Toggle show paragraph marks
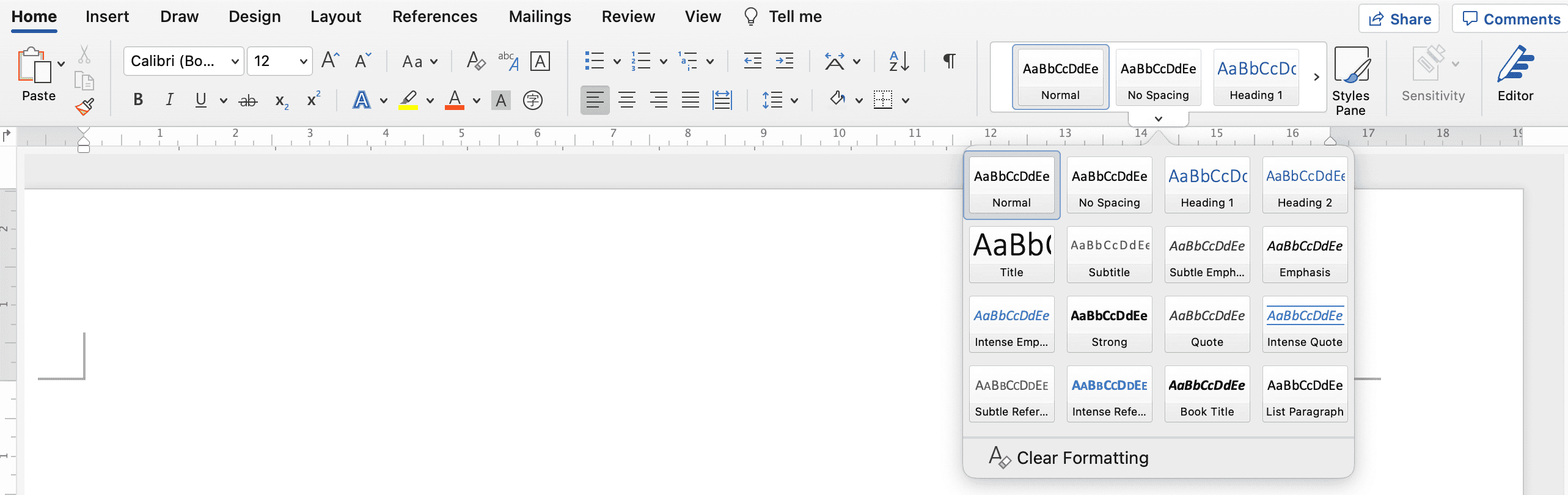 click(x=949, y=61)
